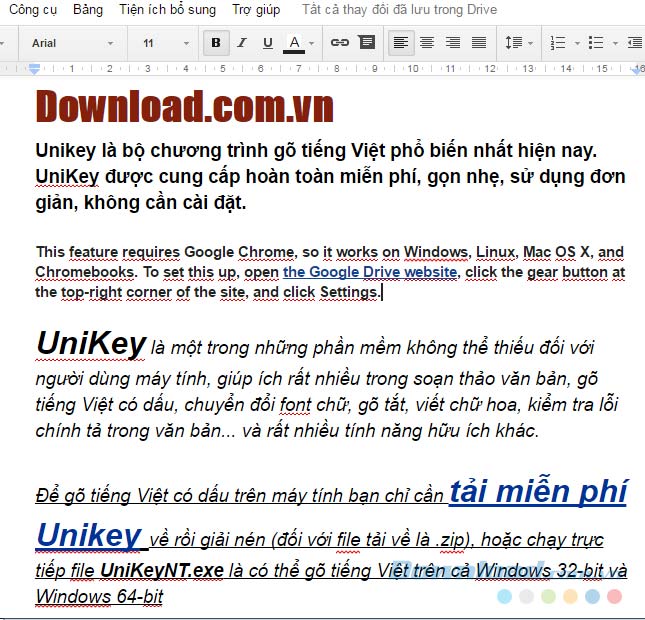Open text color picker
Image resolution: width=645 pixels, height=620 pixels.
(x=294, y=43)
